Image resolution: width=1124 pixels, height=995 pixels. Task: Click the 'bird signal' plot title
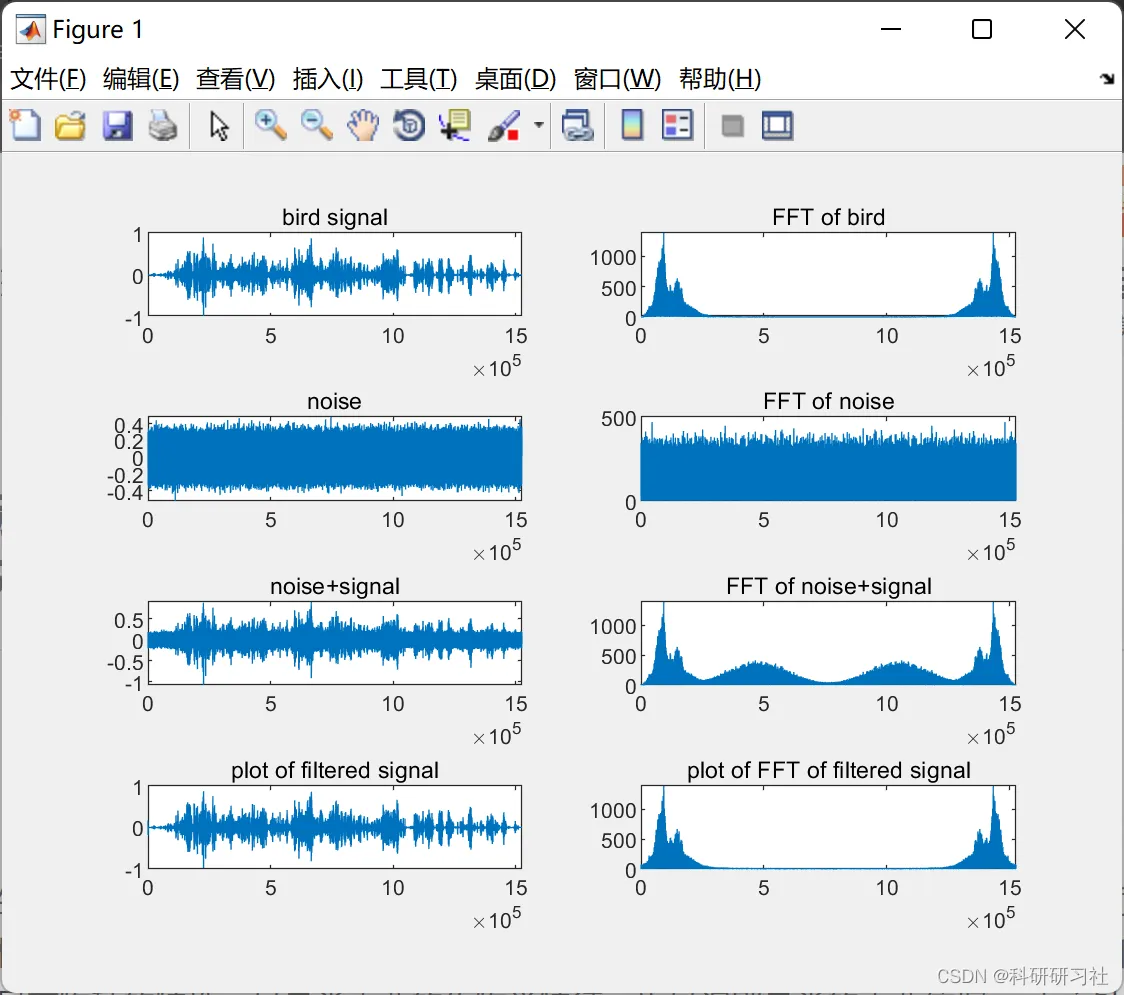pos(335,217)
